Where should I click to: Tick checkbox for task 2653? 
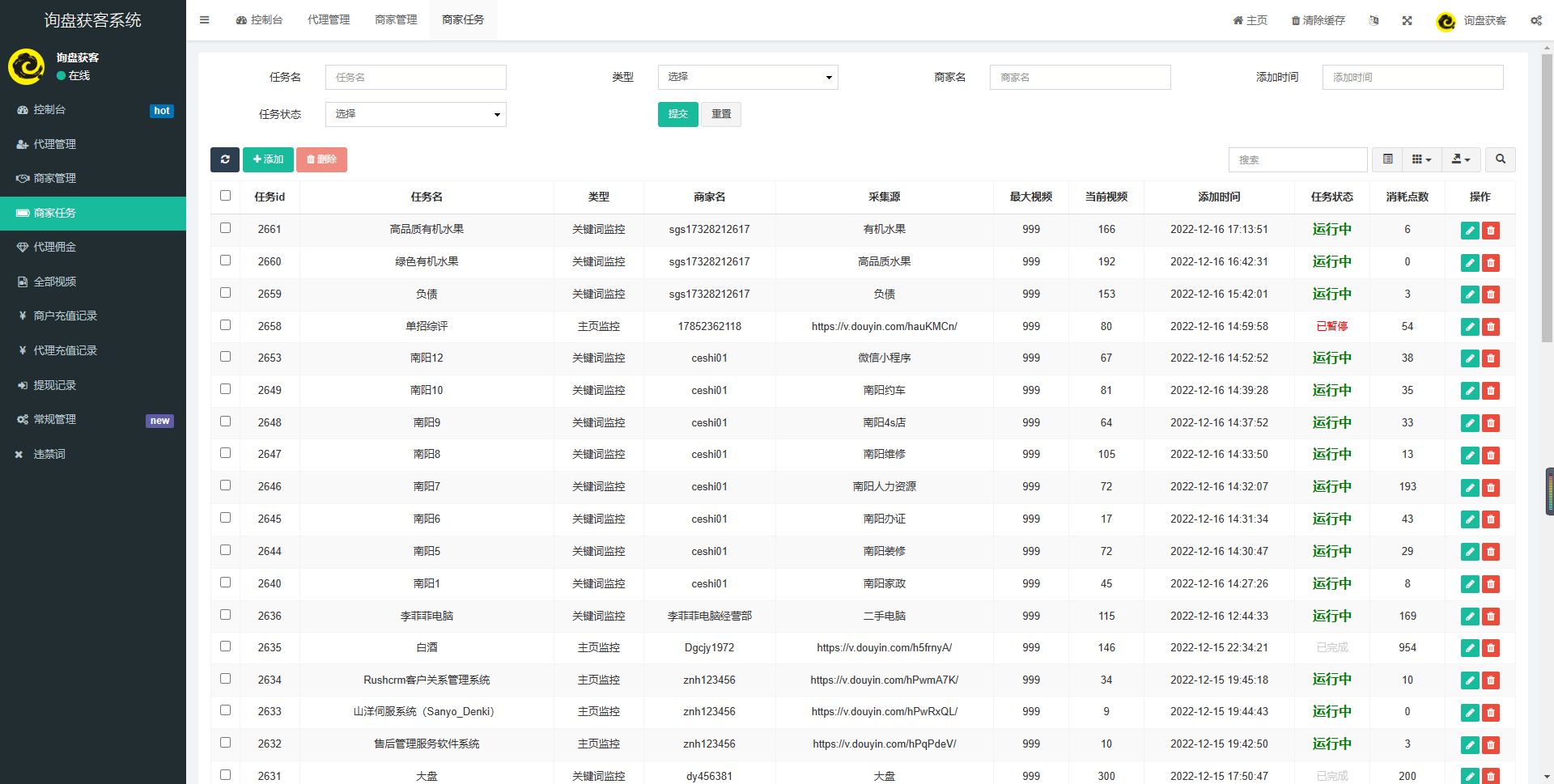(x=225, y=357)
